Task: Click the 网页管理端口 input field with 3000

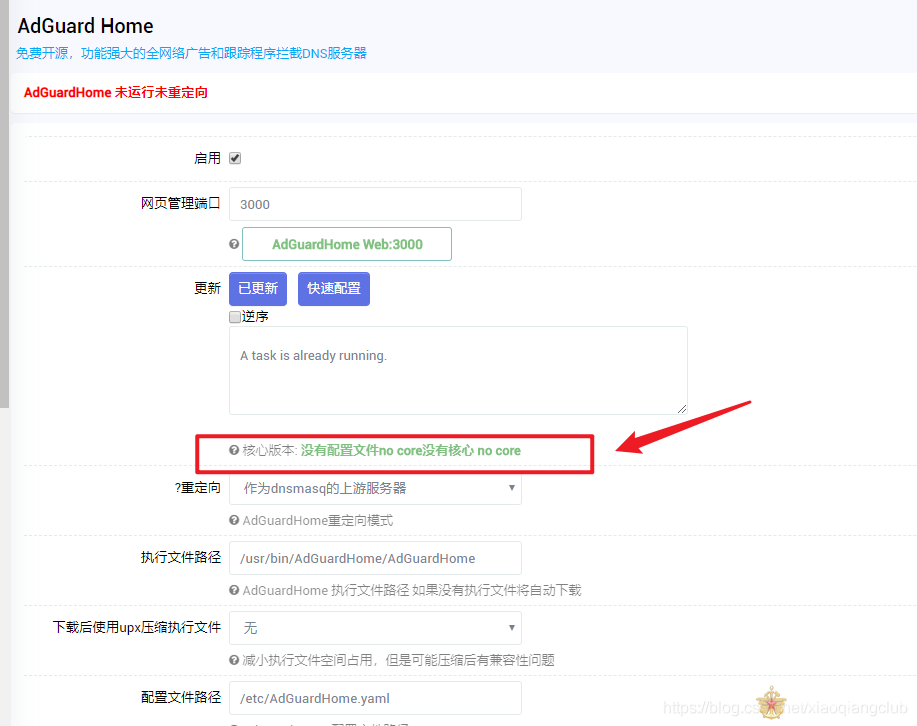Action: pyautogui.click(x=375, y=204)
